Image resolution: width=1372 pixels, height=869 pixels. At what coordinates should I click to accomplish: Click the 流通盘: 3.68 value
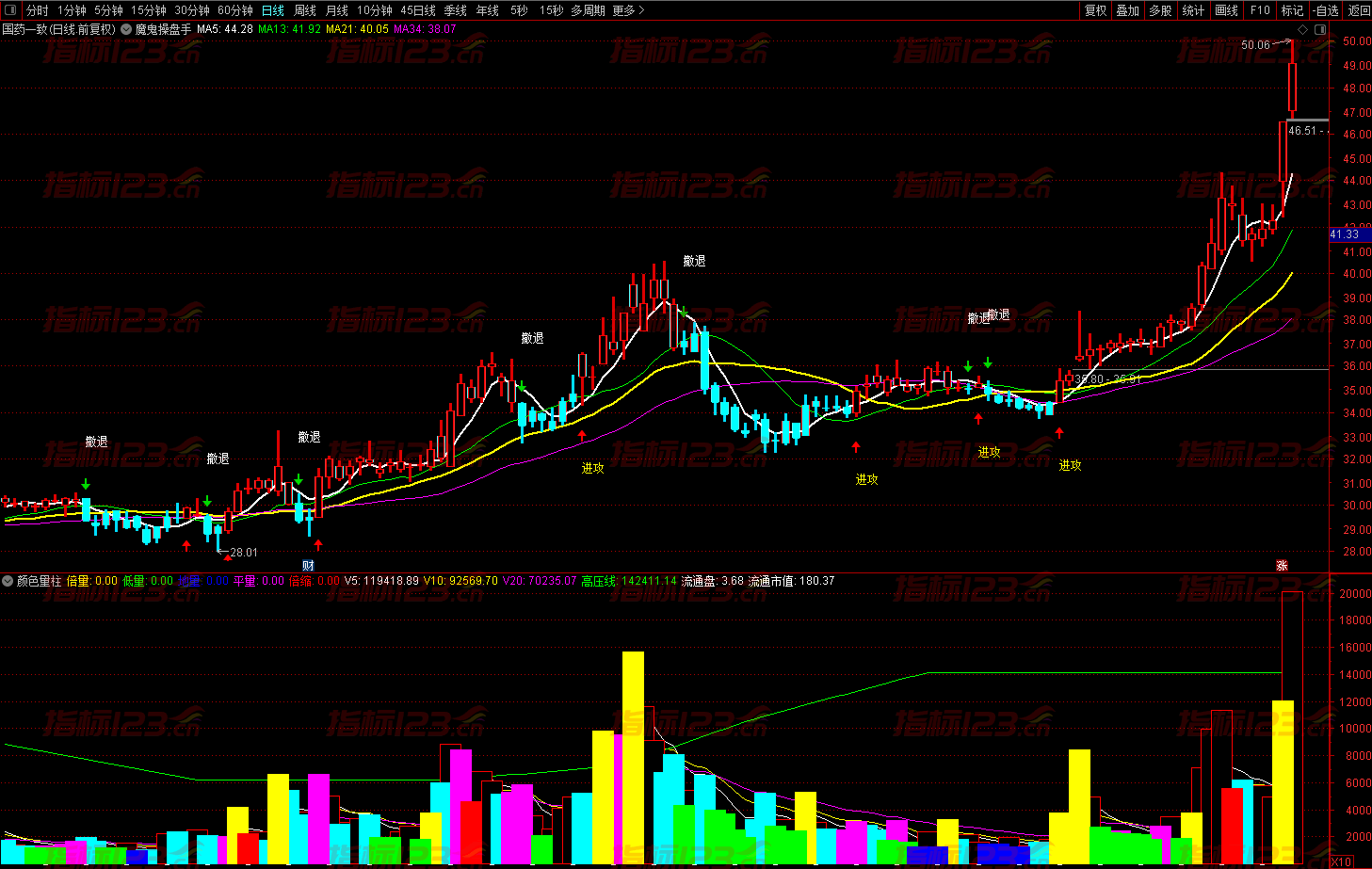[x=713, y=581]
